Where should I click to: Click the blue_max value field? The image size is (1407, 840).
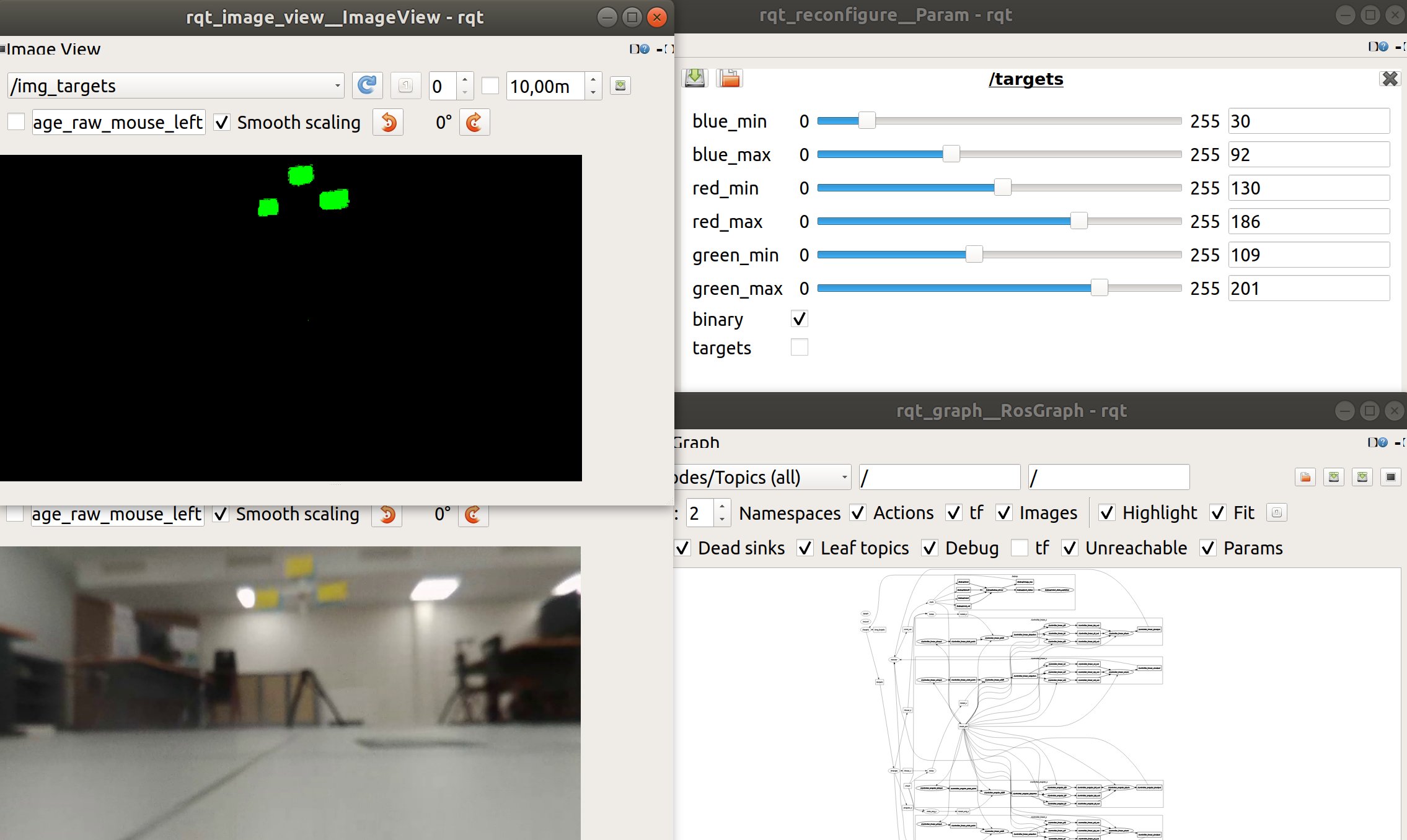1308,154
